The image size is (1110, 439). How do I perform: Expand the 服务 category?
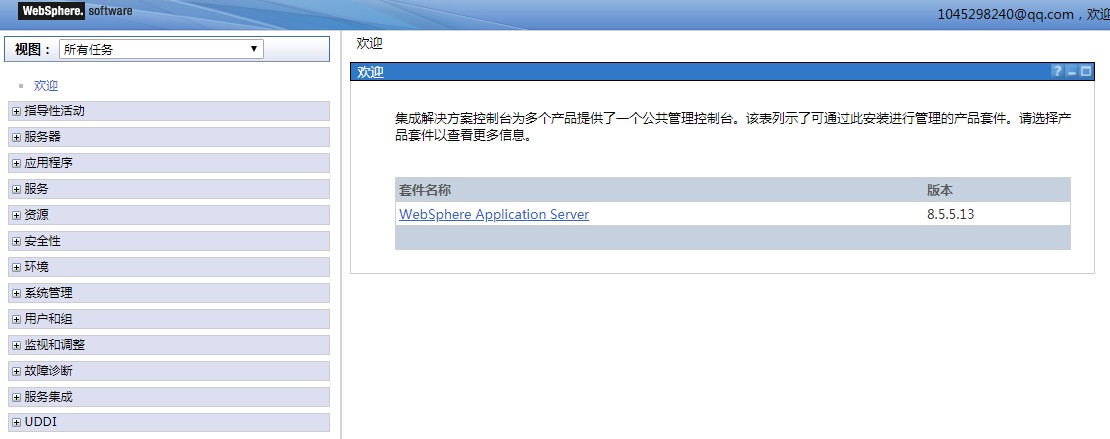[x=16, y=189]
